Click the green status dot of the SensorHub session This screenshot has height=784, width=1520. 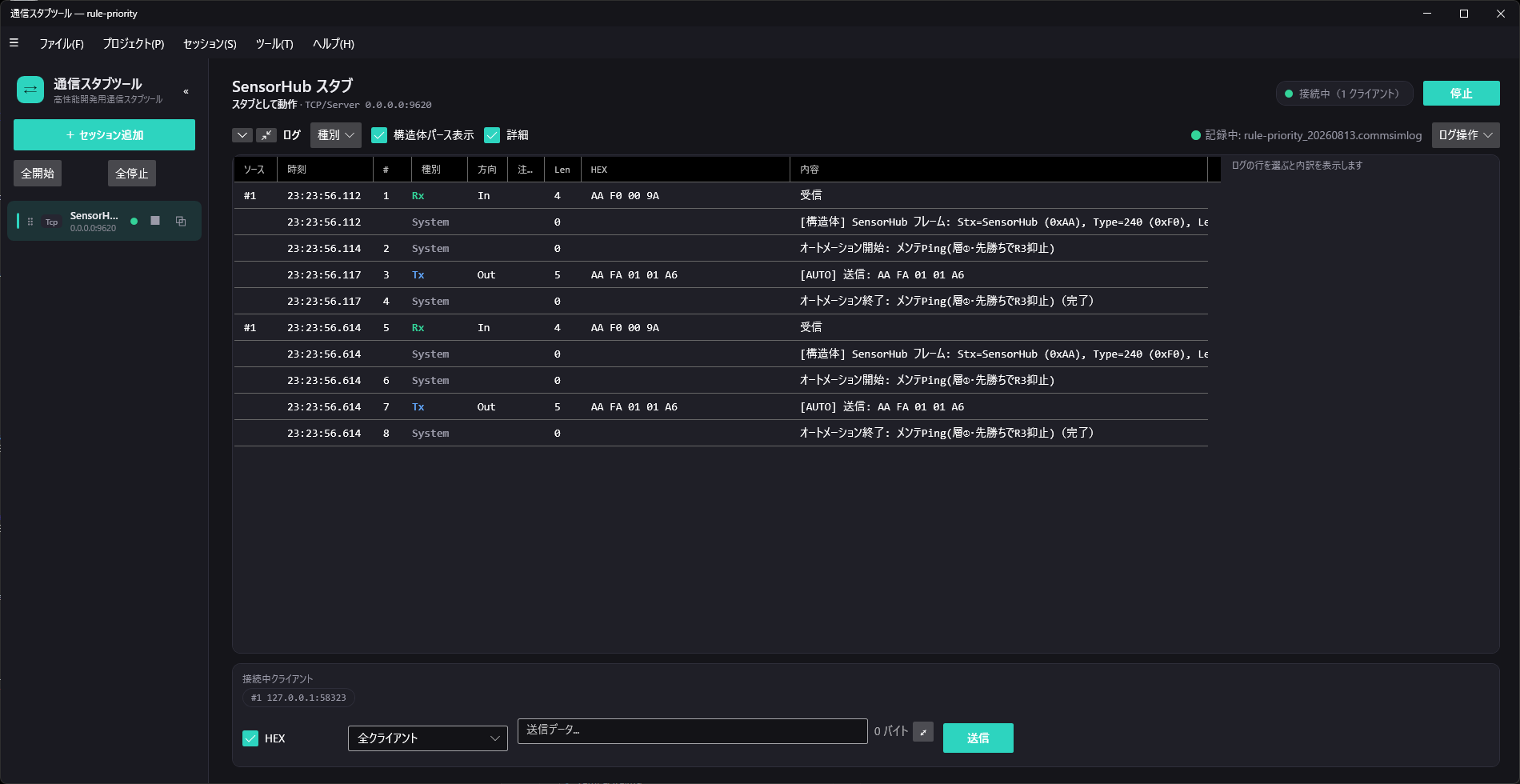tap(134, 222)
